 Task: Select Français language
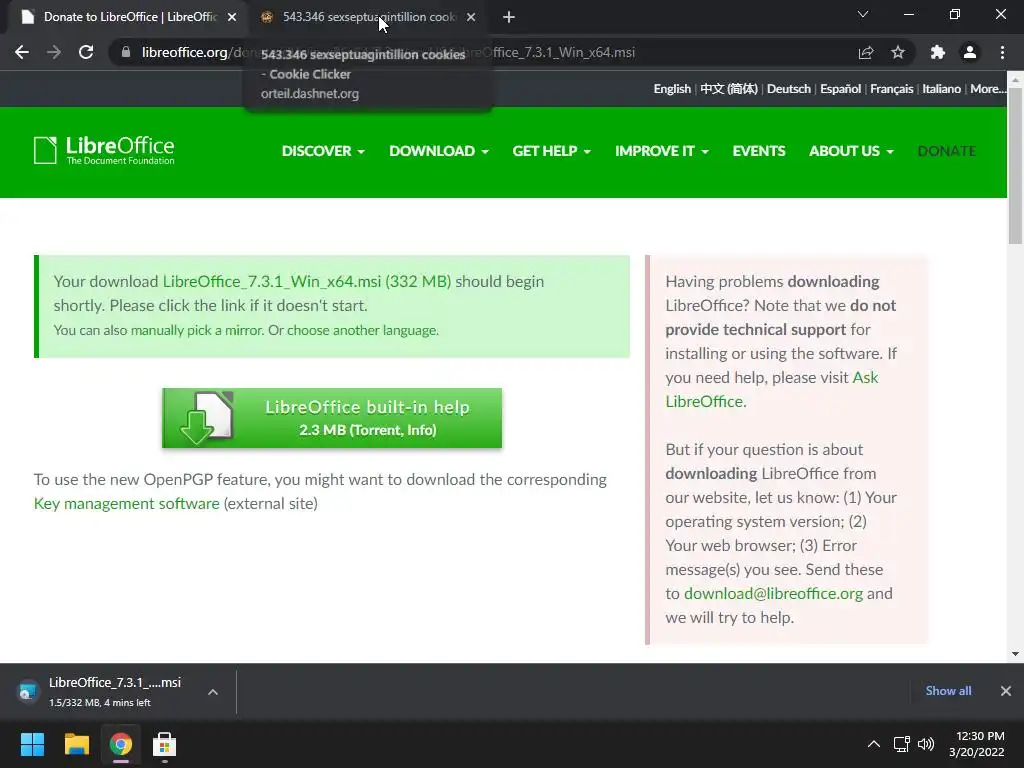(x=891, y=89)
